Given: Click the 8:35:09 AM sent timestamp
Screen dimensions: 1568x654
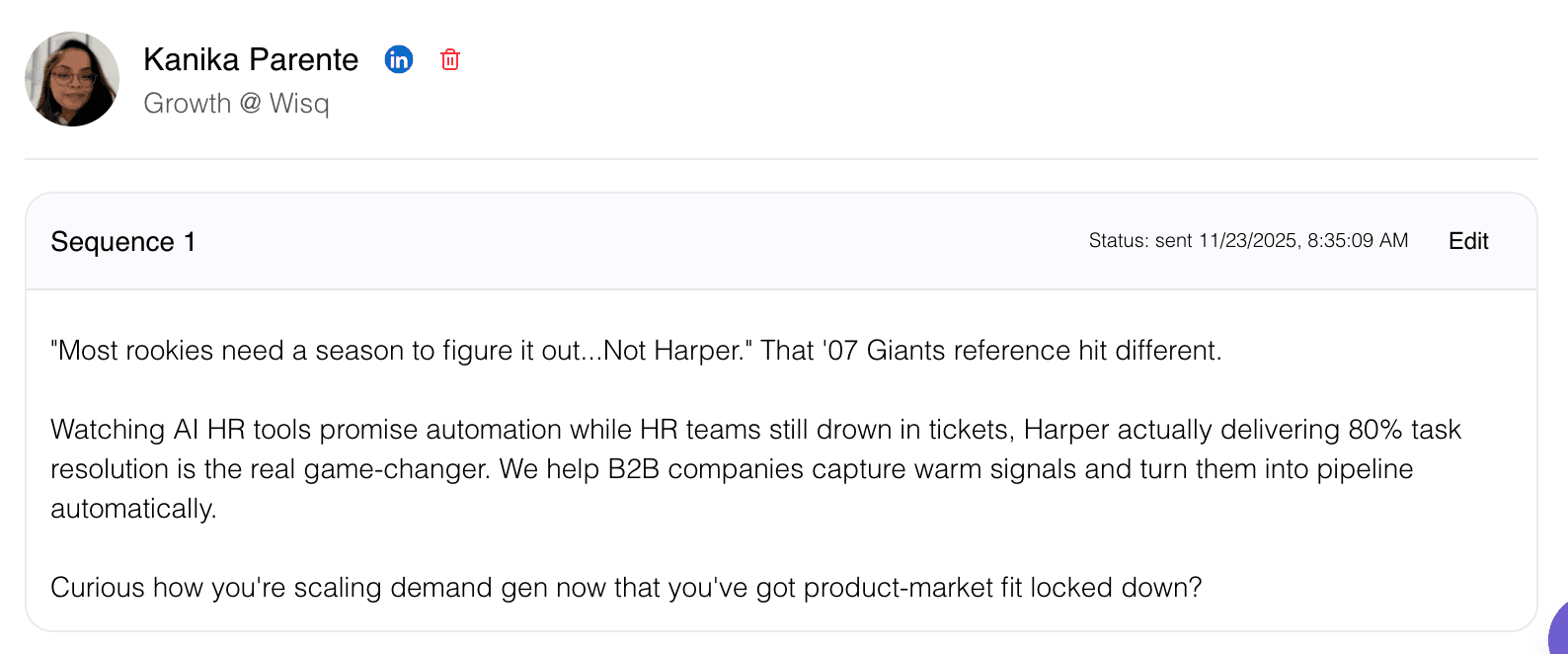Looking at the screenshot, I should [x=1358, y=241].
